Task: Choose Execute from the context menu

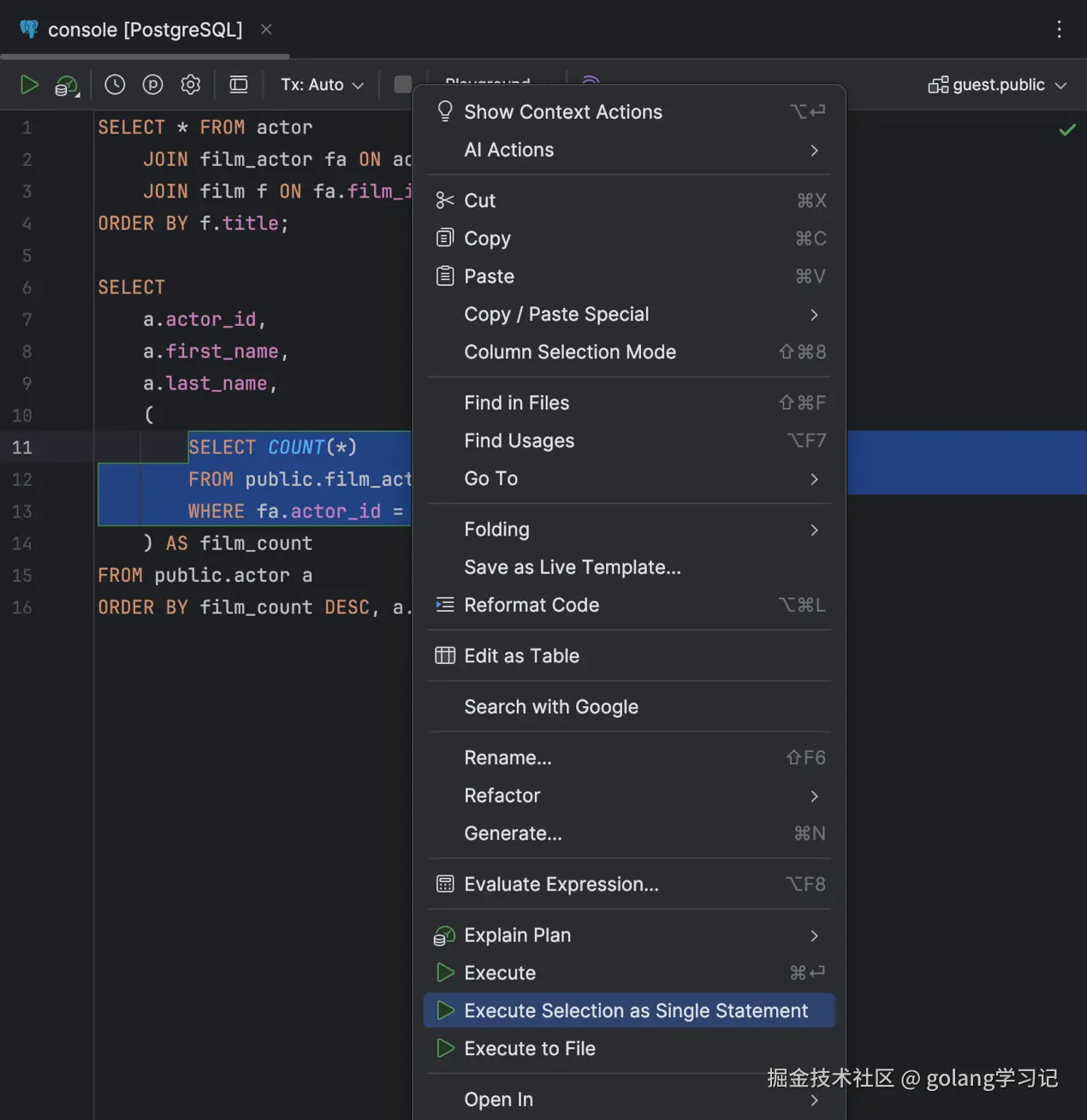Action: (x=629, y=973)
